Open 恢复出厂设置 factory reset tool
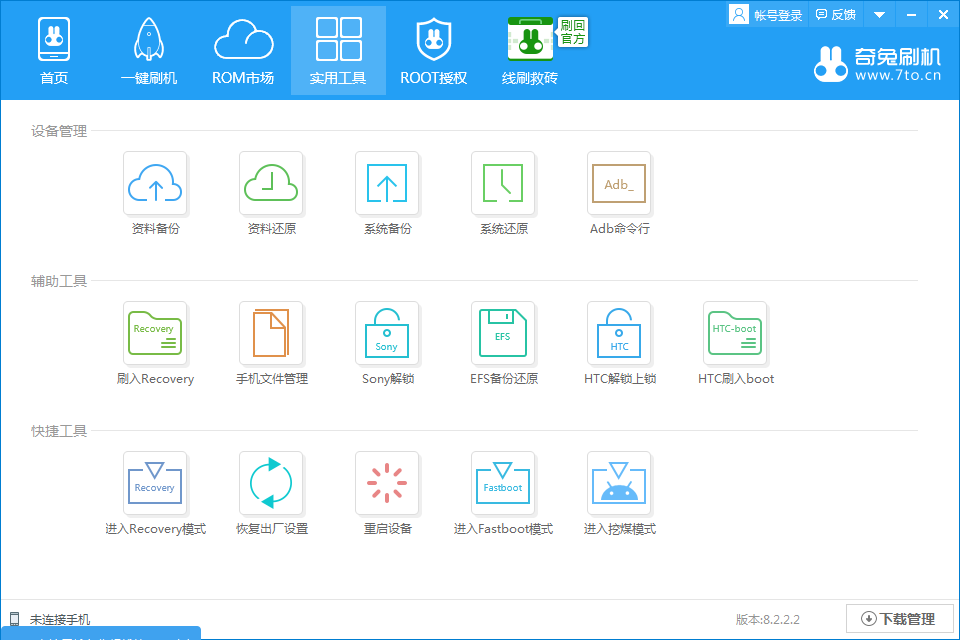Image resolution: width=960 pixels, height=640 pixels. 271,483
